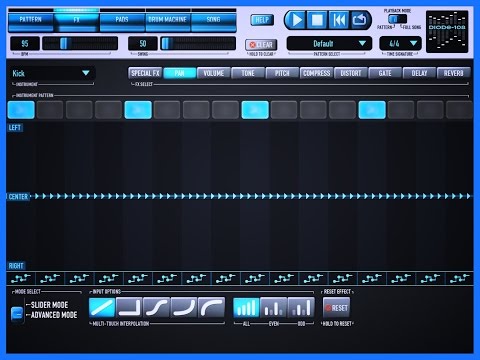This screenshot has width=480, height=360.
Task: Click the third step curve icon in bottom row
Action: tap(79, 278)
